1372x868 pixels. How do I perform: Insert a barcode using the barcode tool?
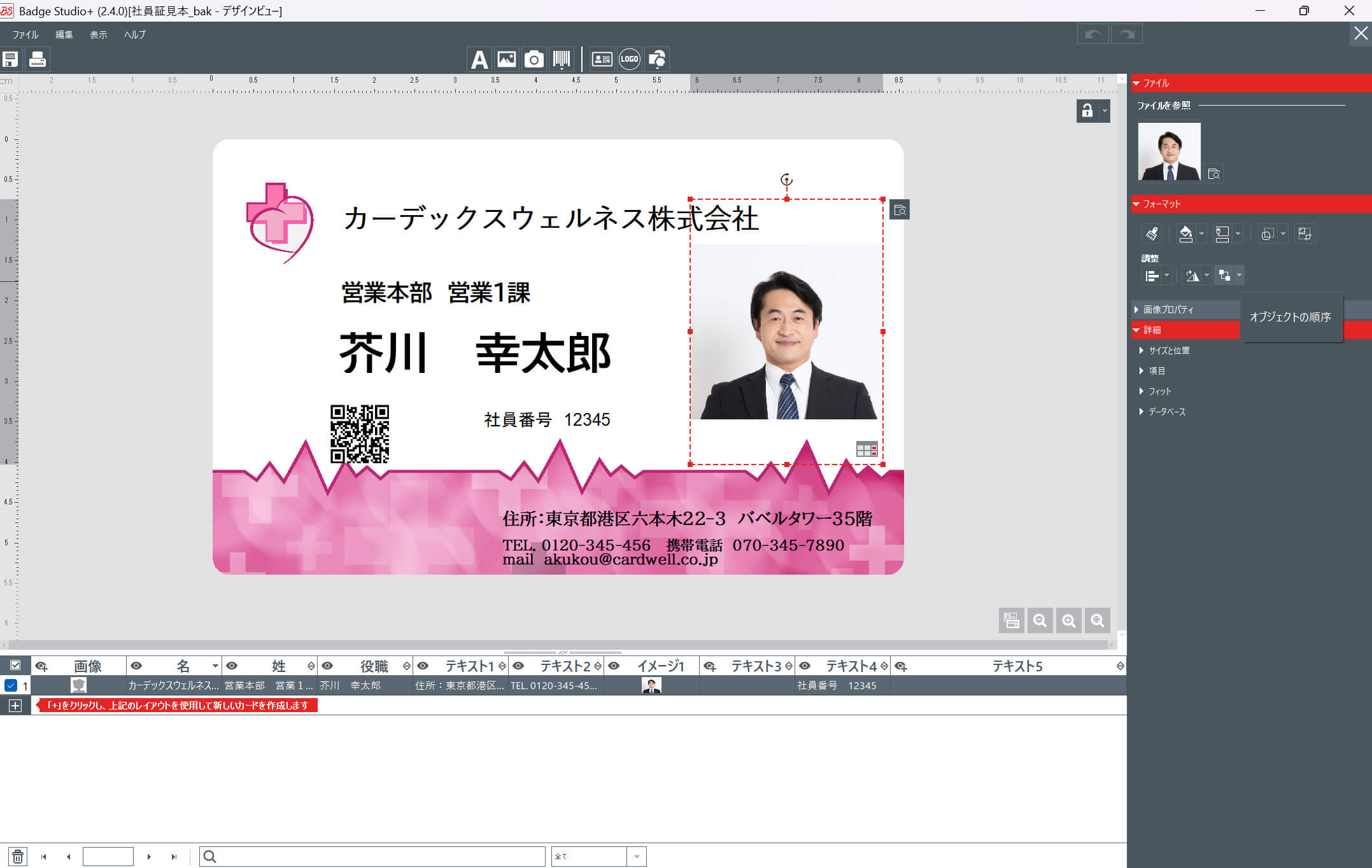(x=563, y=59)
